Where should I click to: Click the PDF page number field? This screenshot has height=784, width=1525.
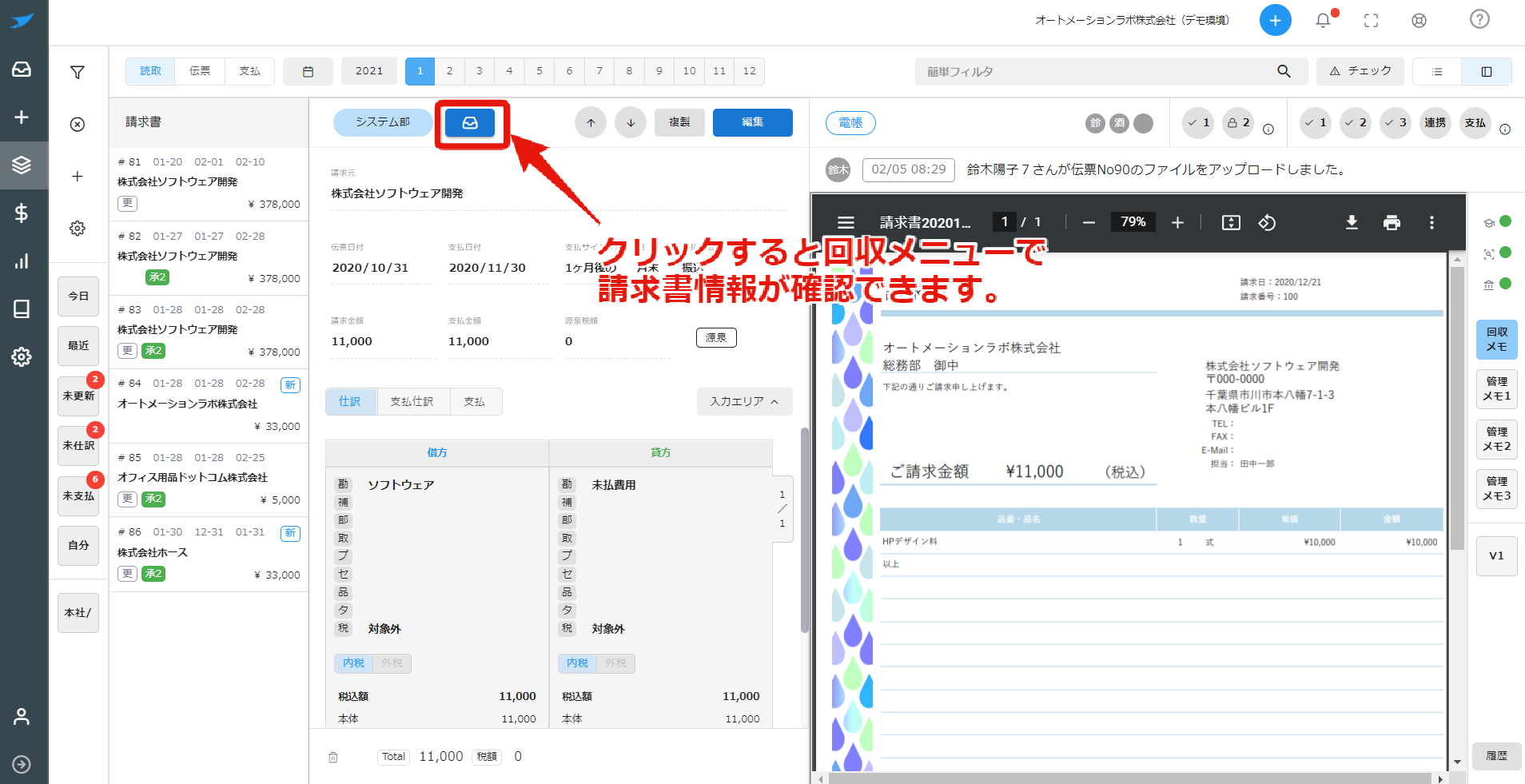1004,222
